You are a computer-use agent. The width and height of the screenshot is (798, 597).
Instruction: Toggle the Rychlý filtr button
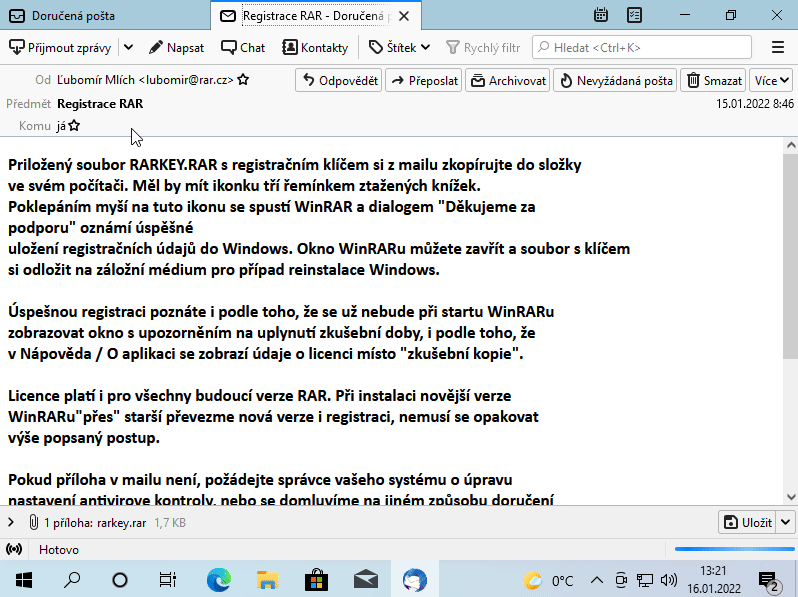483,48
